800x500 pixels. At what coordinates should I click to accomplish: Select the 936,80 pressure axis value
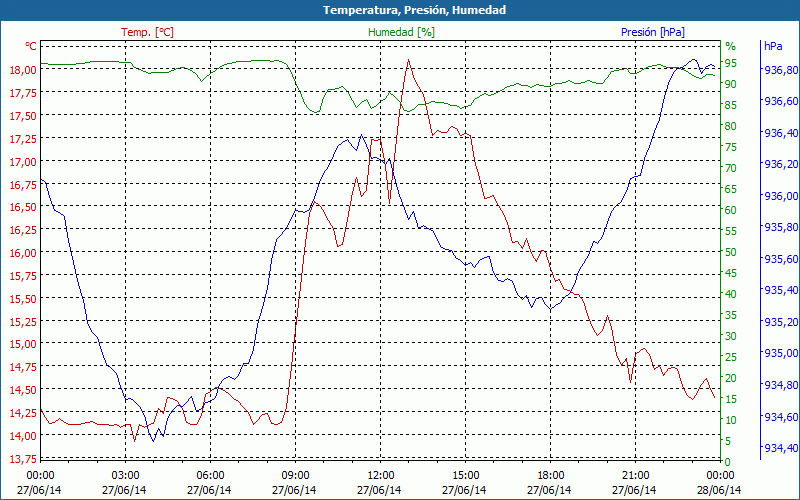[x=779, y=70]
